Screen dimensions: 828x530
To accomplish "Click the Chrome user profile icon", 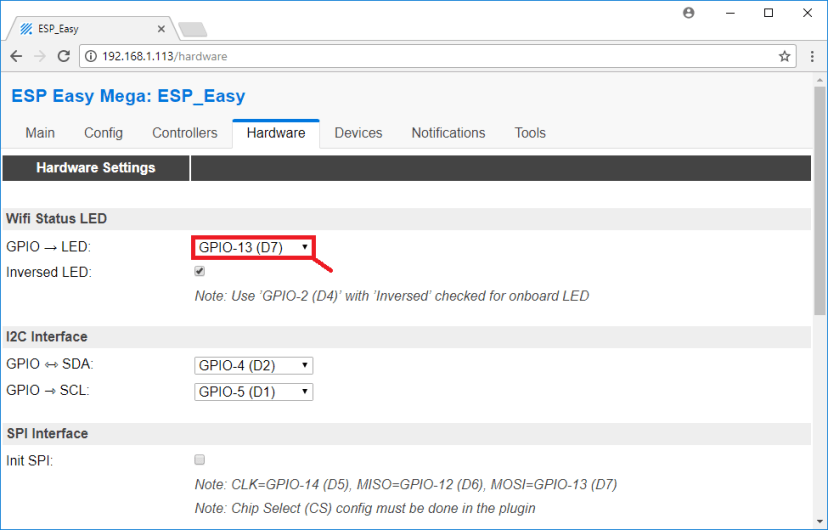I will click(x=688, y=13).
